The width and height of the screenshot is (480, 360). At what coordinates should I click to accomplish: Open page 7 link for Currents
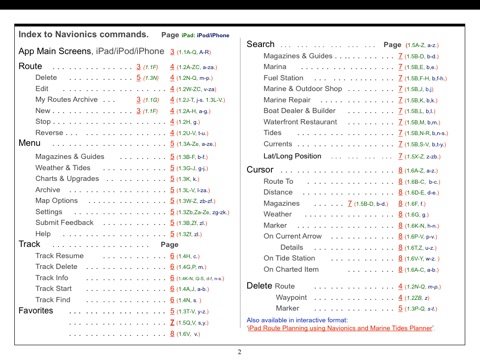[x=400, y=144]
